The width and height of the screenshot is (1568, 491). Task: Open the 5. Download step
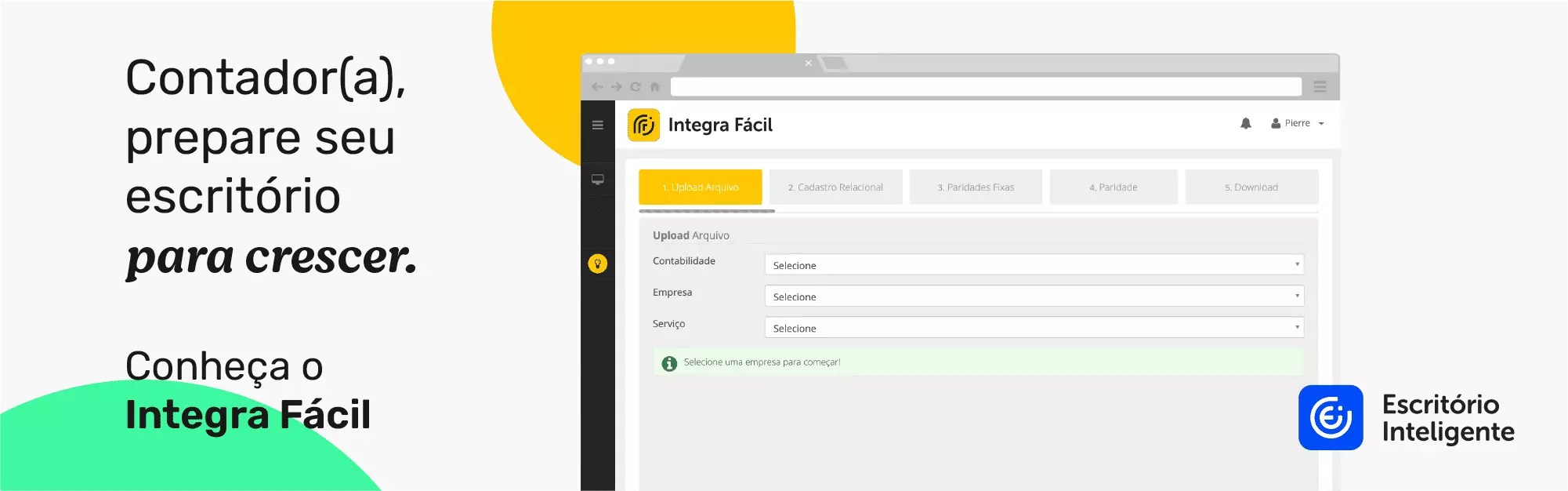click(1251, 187)
